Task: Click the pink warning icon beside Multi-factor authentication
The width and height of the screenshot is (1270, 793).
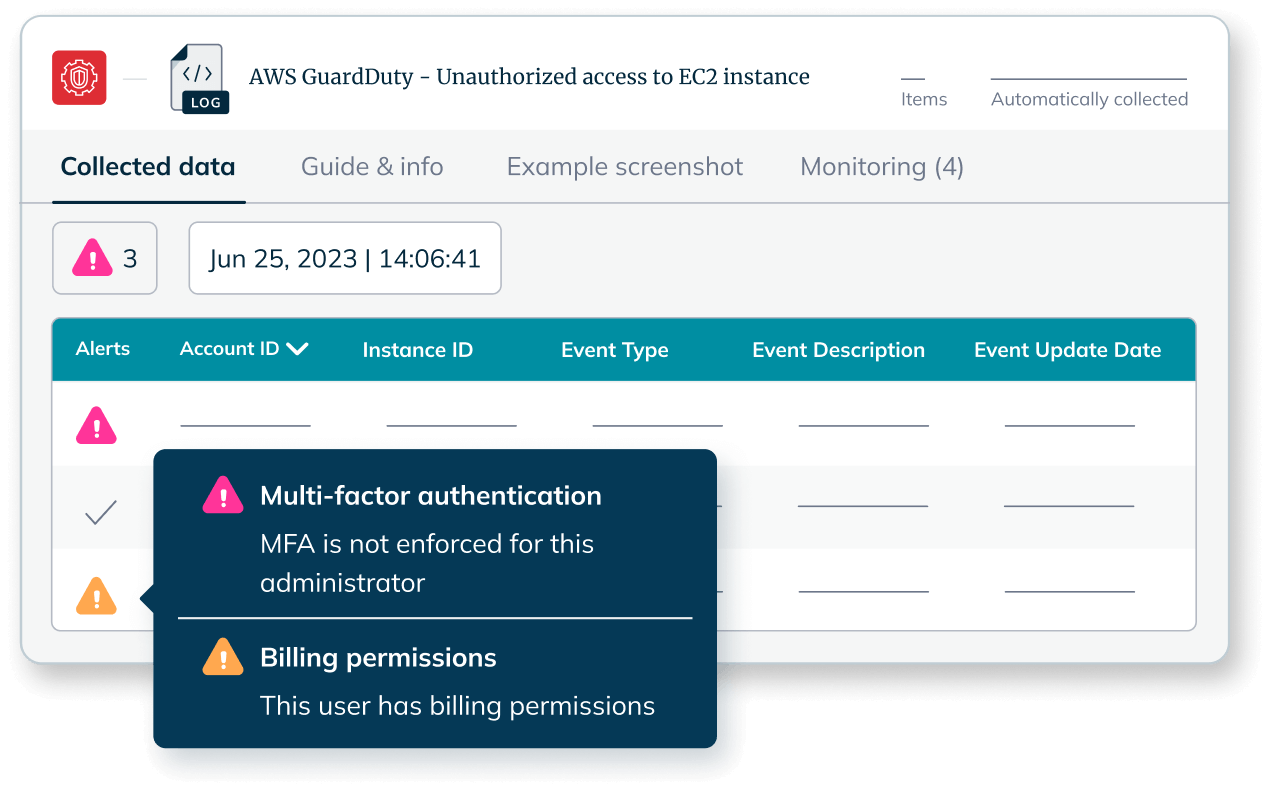Action: coord(223,495)
